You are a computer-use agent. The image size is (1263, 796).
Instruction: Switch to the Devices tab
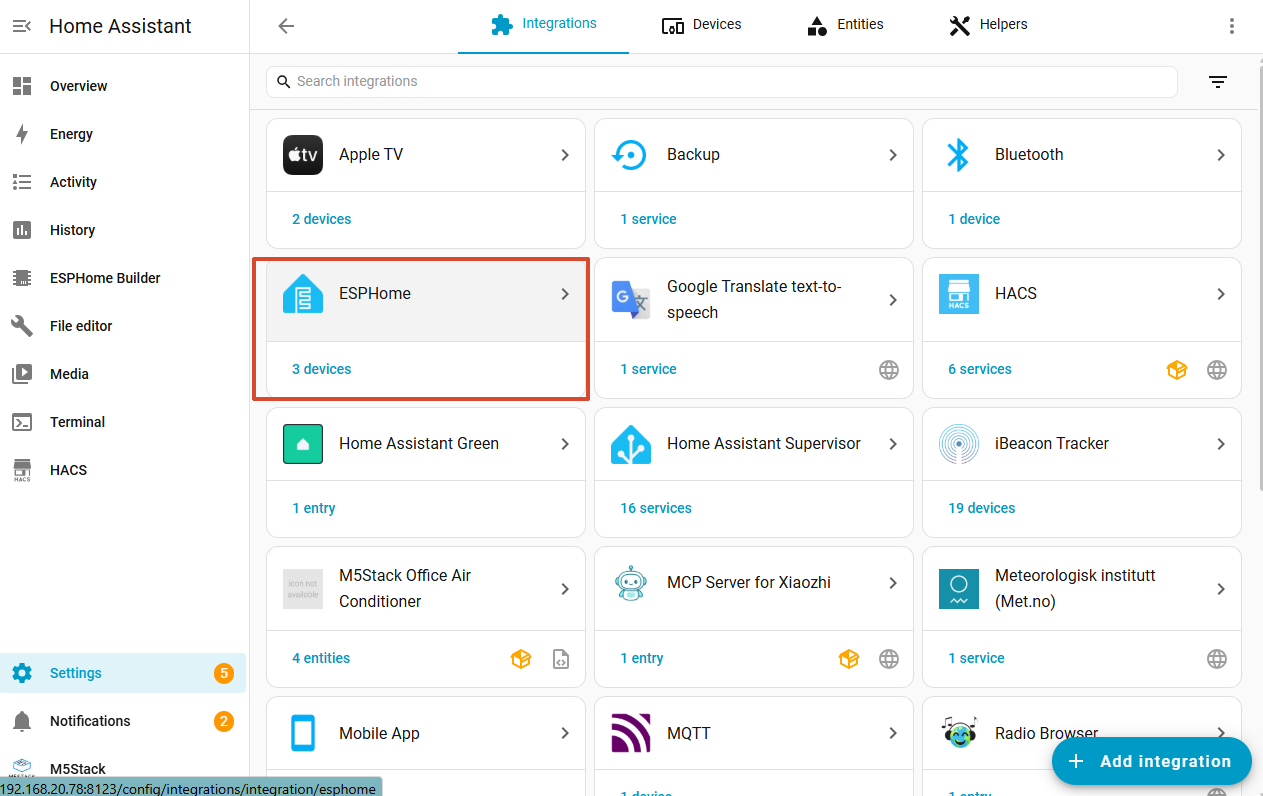click(702, 25)
